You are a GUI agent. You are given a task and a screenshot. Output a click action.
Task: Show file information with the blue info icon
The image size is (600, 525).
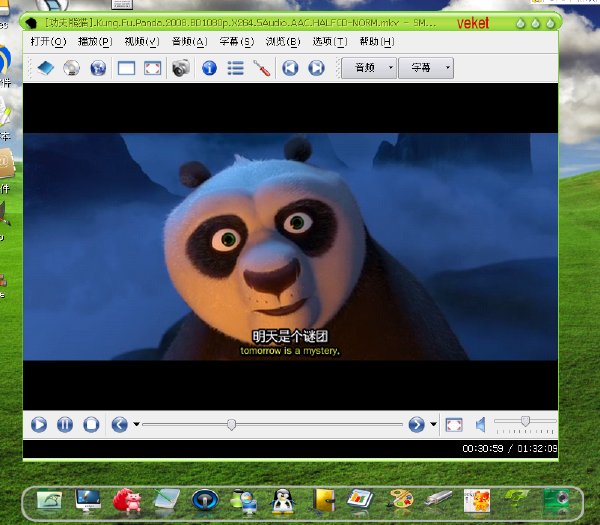point(209,68)
